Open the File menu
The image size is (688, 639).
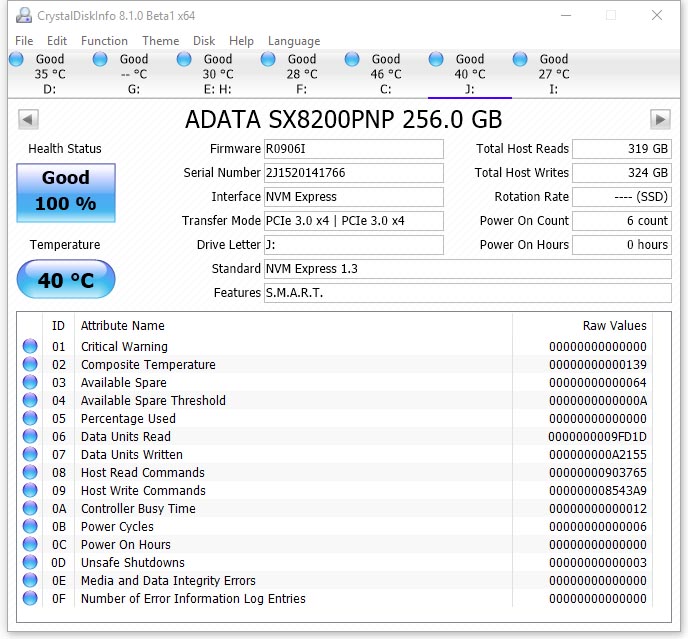[24, 41]
